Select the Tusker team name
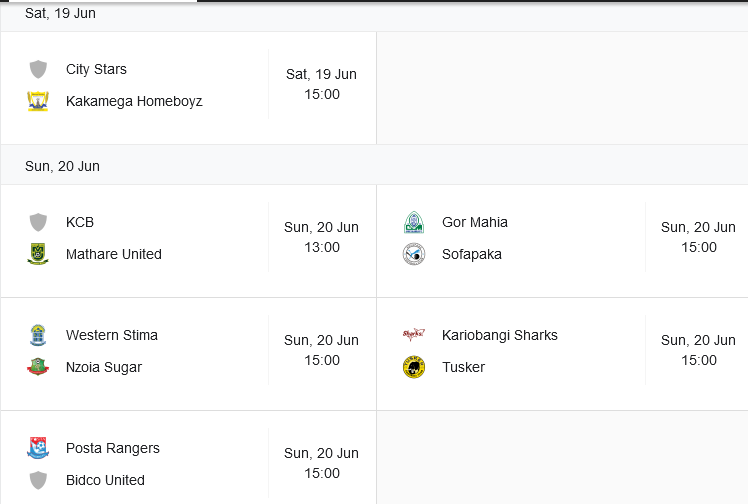Viewport: 748px width, 504px height. coord(463,367)
